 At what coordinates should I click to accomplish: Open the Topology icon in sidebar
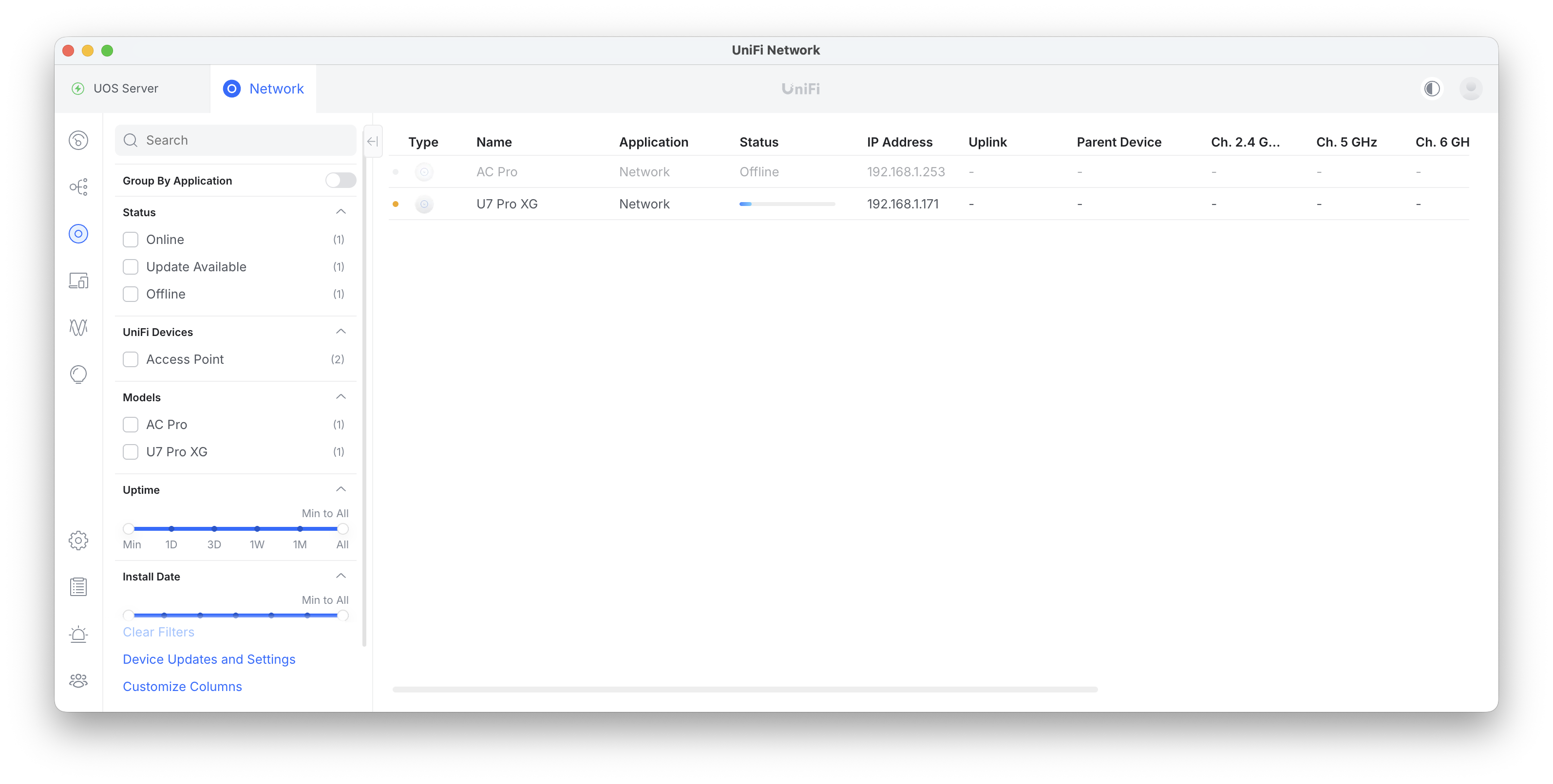coord(78,187)
